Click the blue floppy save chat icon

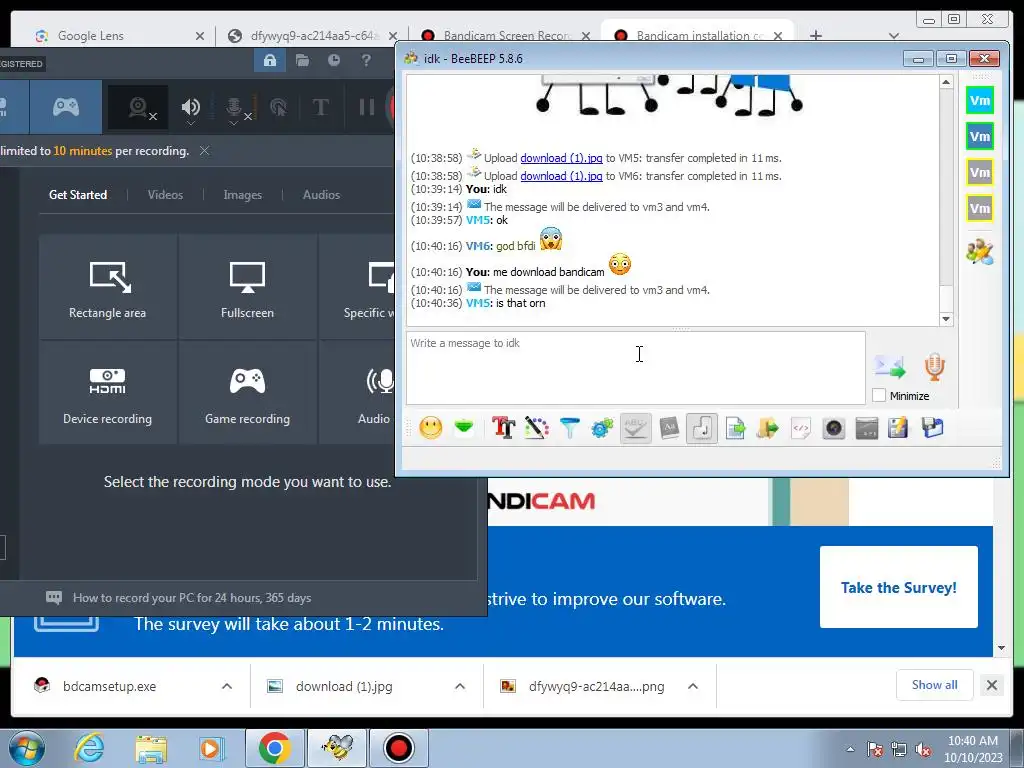pyautogui.click(x=933, y=428)
